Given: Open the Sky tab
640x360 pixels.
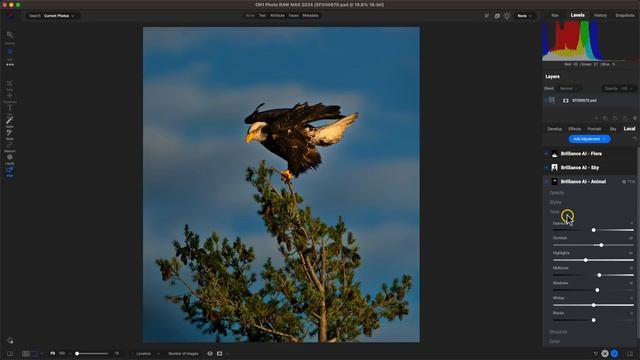Looking at the screenshot, I should point(613,129).
